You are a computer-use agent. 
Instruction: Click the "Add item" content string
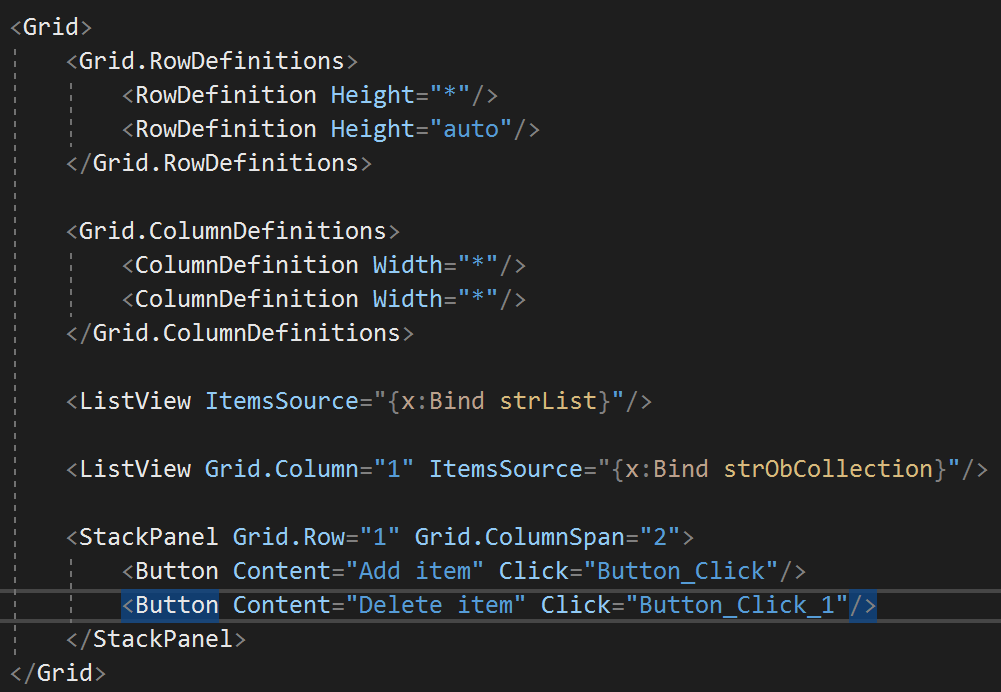414,571
